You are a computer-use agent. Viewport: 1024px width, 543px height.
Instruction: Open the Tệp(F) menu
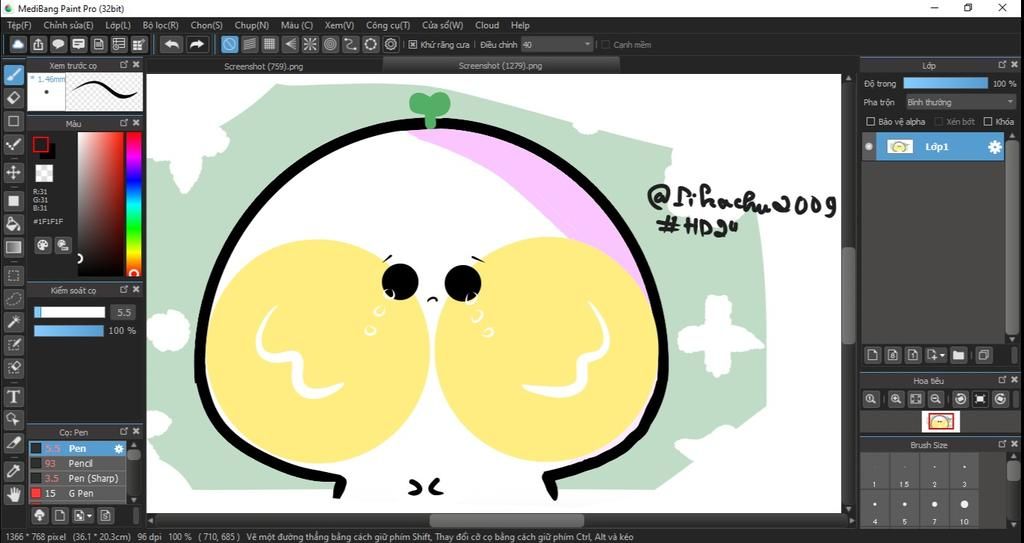[x=19, y=25]
